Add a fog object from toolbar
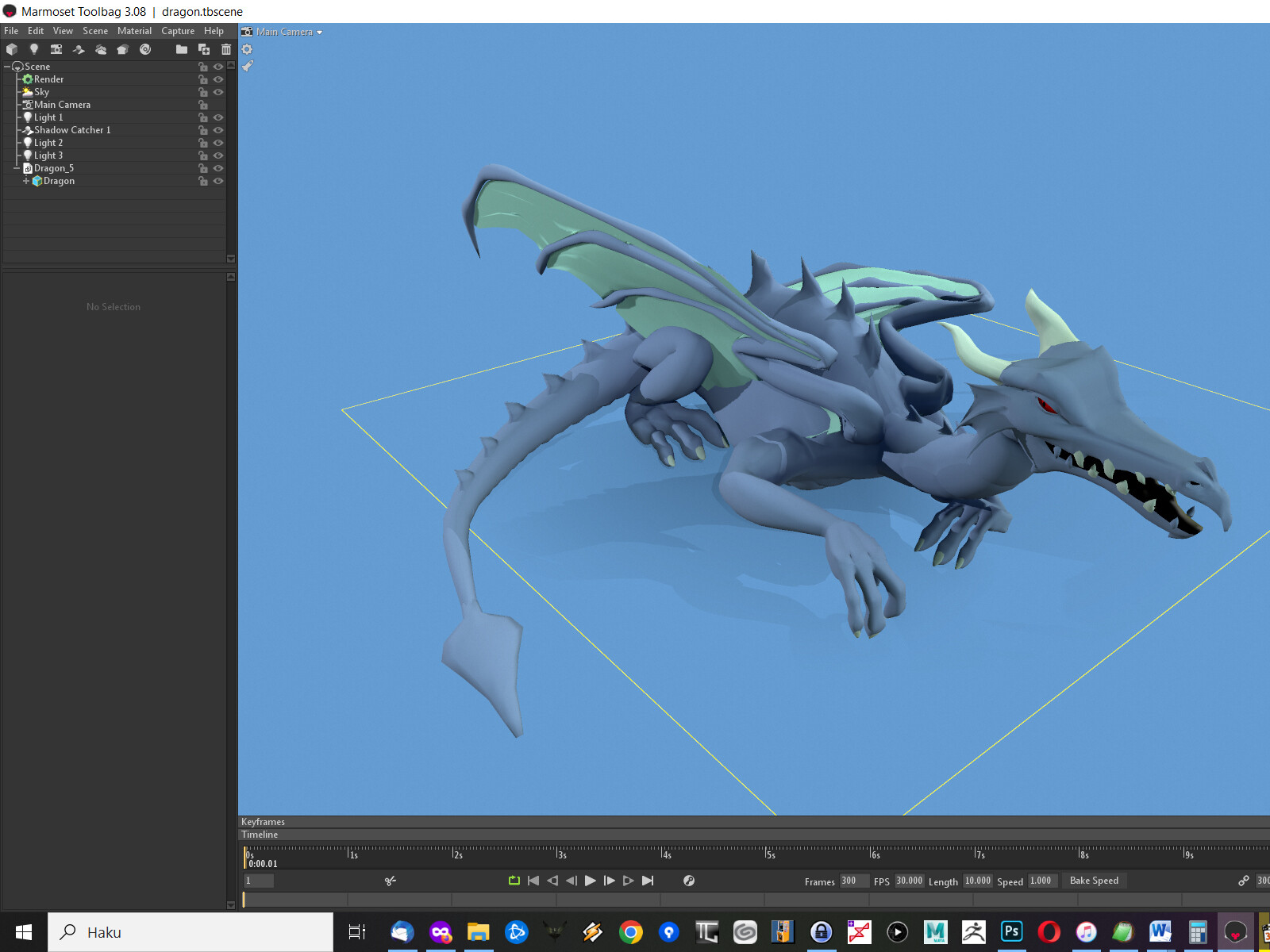The width and height of the screenshot is (1270, 952). [x=101, y=49]
